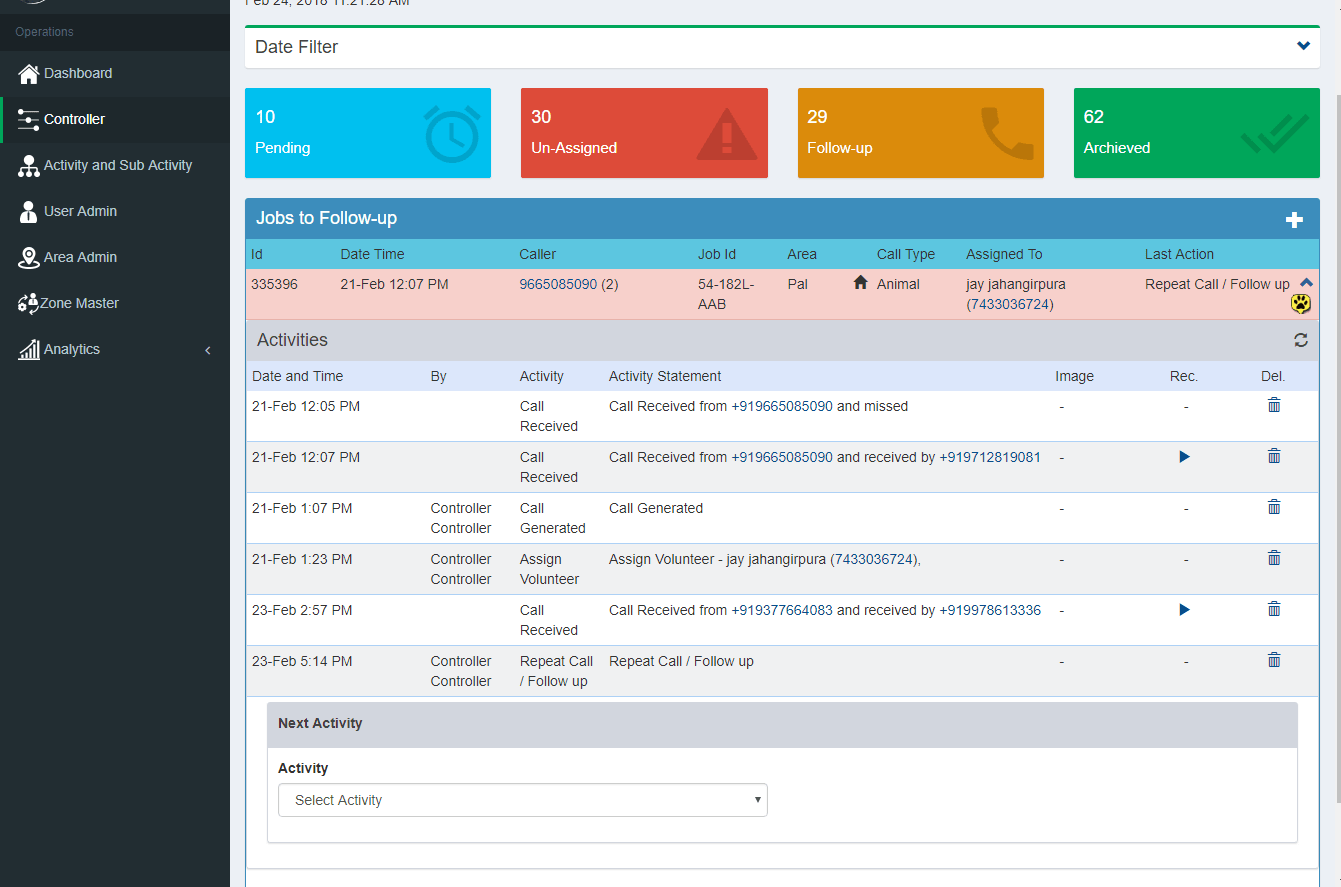
Task: Click the Activity Statement column header
Action: click(x=665, y=376)
